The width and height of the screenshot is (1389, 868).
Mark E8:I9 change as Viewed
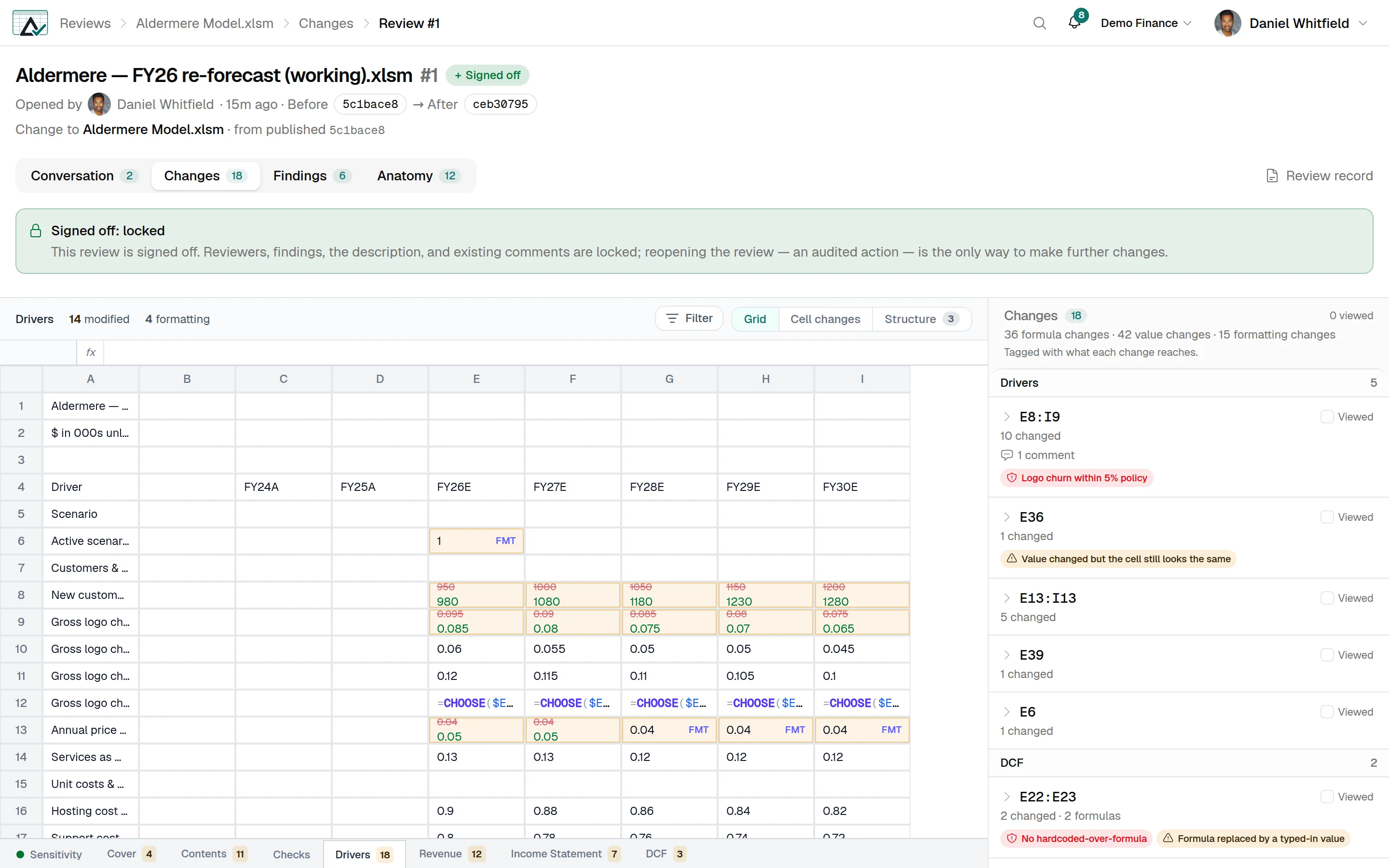1326,417
